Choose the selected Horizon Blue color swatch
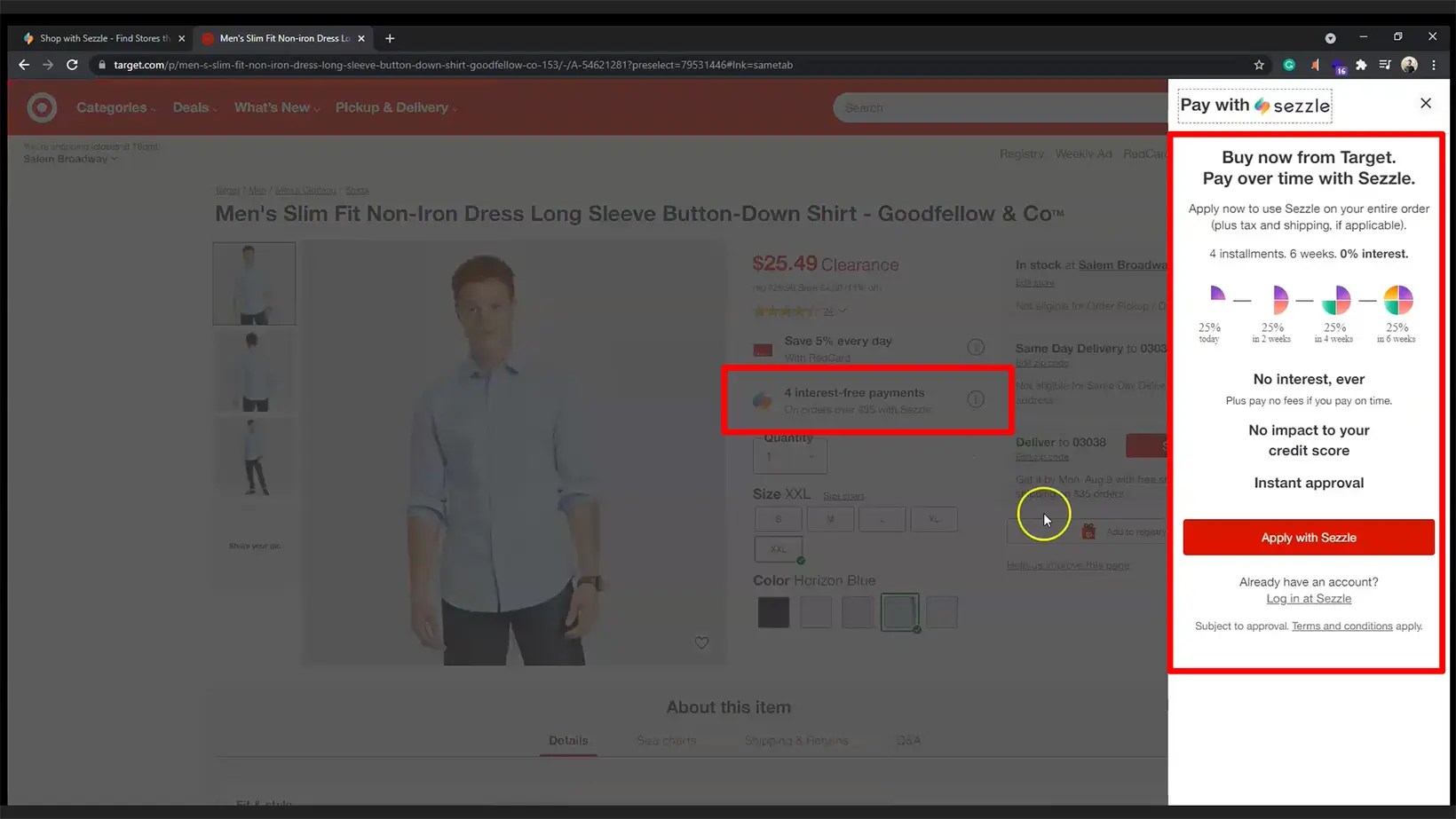This screenshot has height=819, width=1456. (x=899, y=612)
